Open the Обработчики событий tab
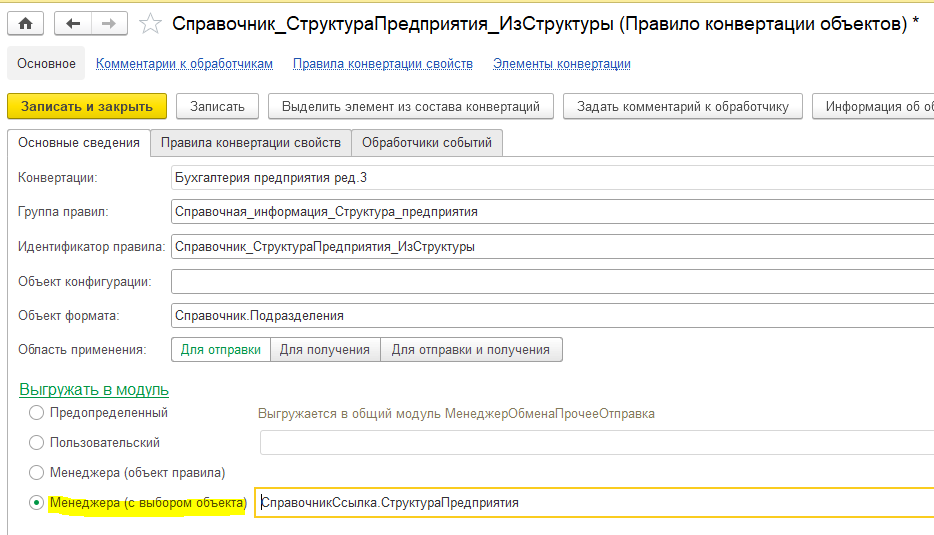This screenshot has width=934, height=535. (427, 143)
